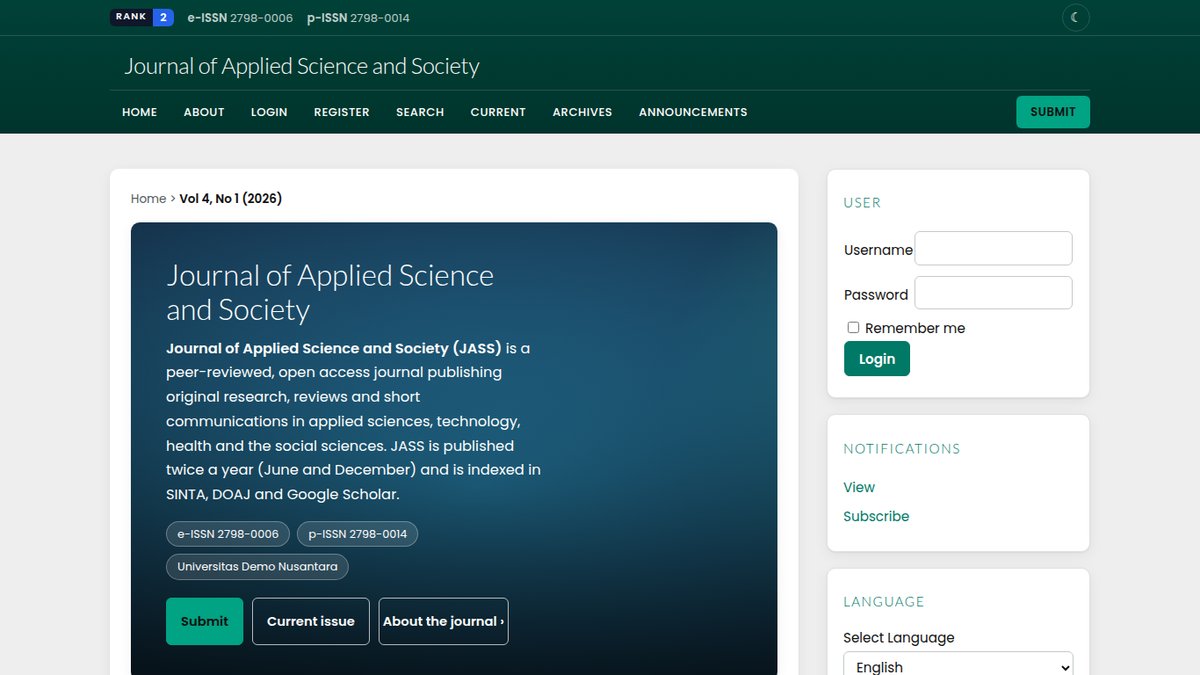Open ANNOUNCEMENTS in the navigation bar

coord(693,112)
